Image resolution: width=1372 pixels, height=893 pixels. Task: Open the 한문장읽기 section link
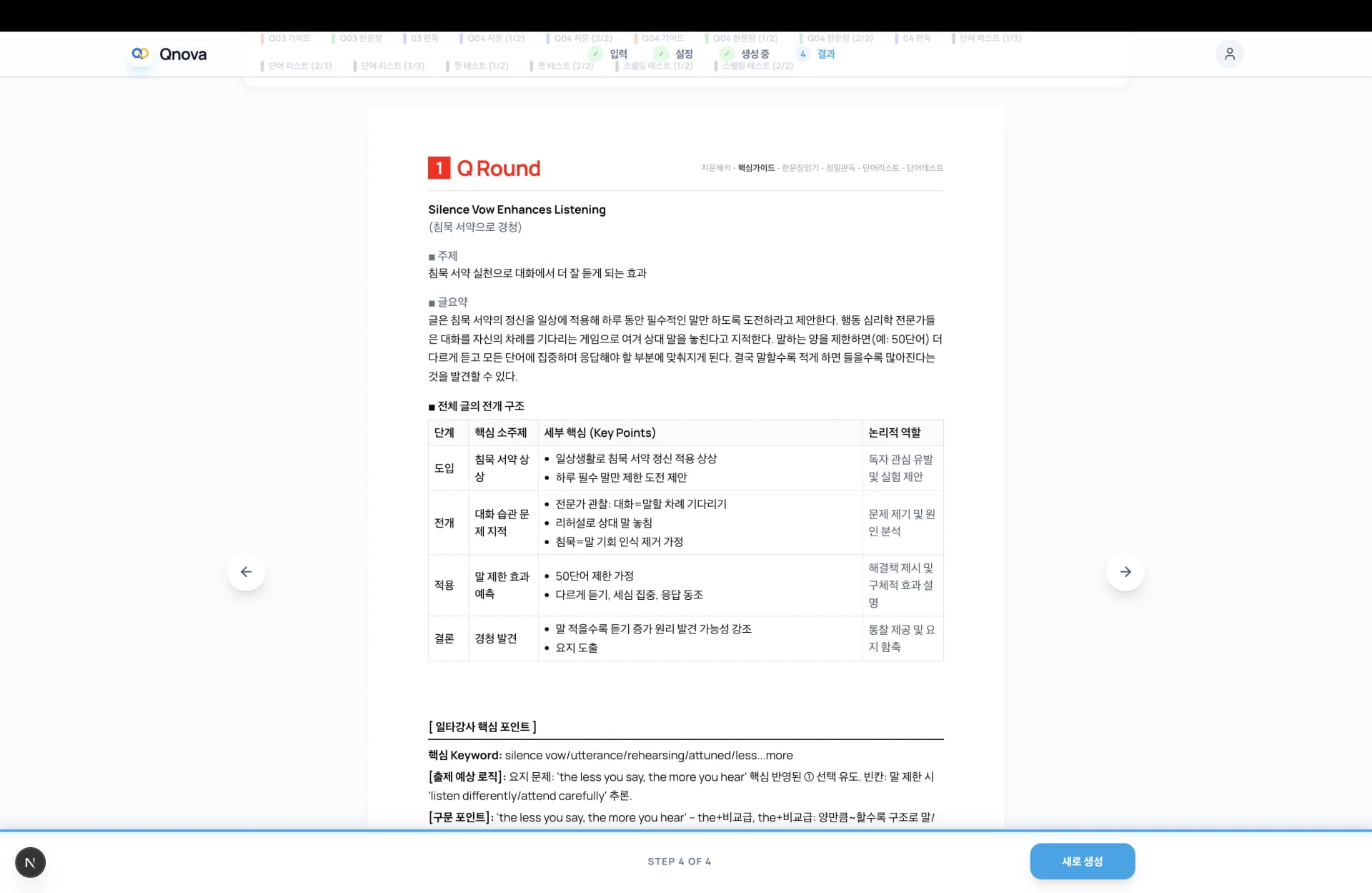pyautogui.click(x=800, y=168)
